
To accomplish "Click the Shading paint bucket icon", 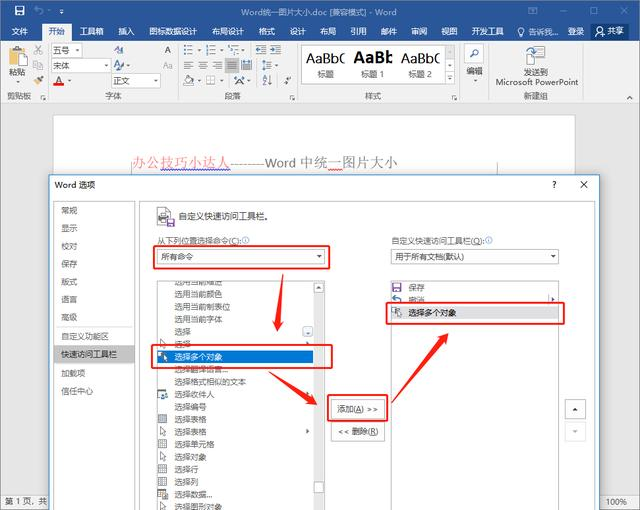I will pyautogui.click(x=189, y=80).
